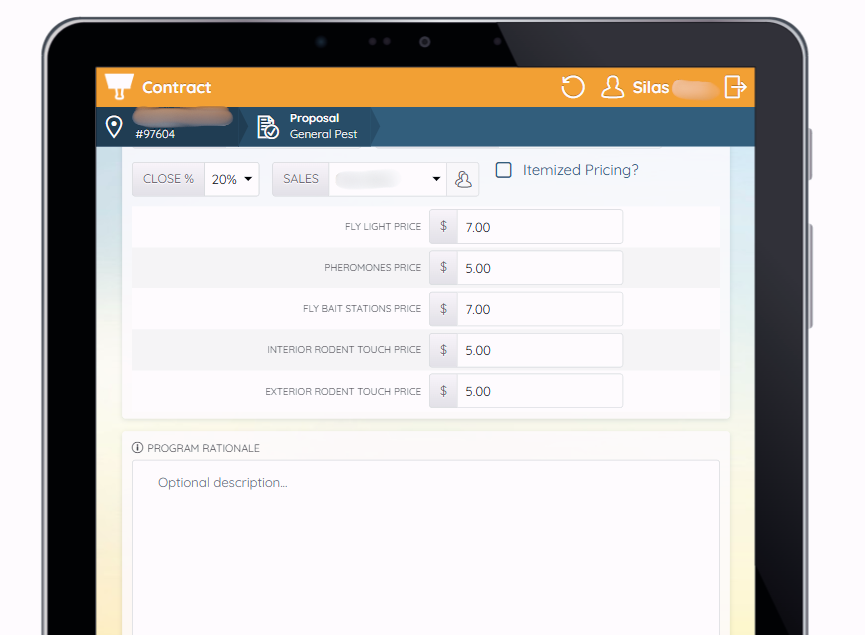Viewport: 865px width, 635px height.
Task: Click the Fly Light Price input field
Action: pyautogui.click(x=540, y=227)
